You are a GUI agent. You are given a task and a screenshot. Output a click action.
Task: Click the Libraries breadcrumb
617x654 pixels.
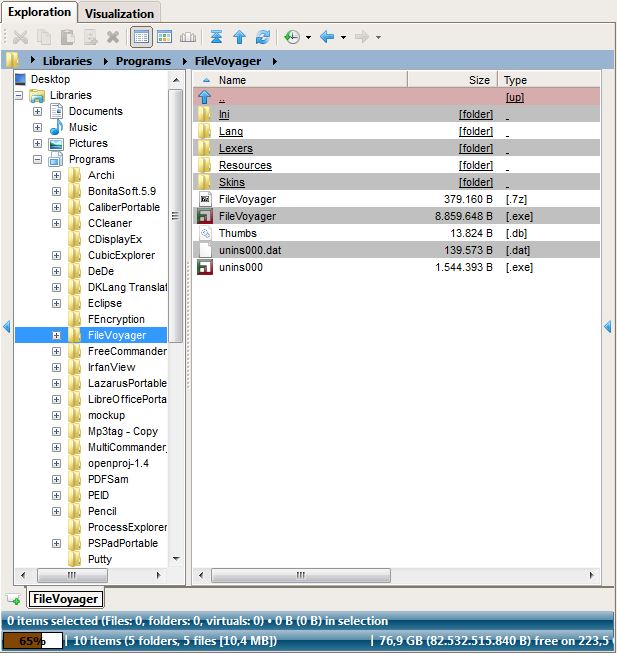pyautogui.click(x=67, y=61)
